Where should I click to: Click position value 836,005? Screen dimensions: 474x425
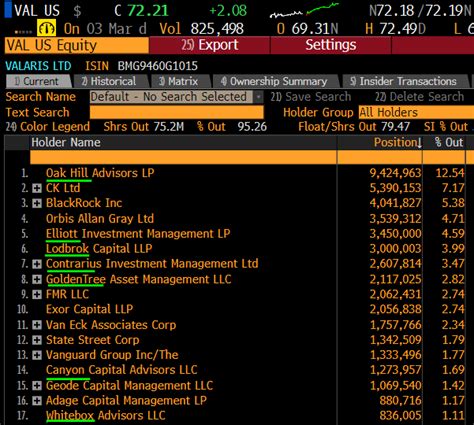pyautogui.click(x=400, y=416)
